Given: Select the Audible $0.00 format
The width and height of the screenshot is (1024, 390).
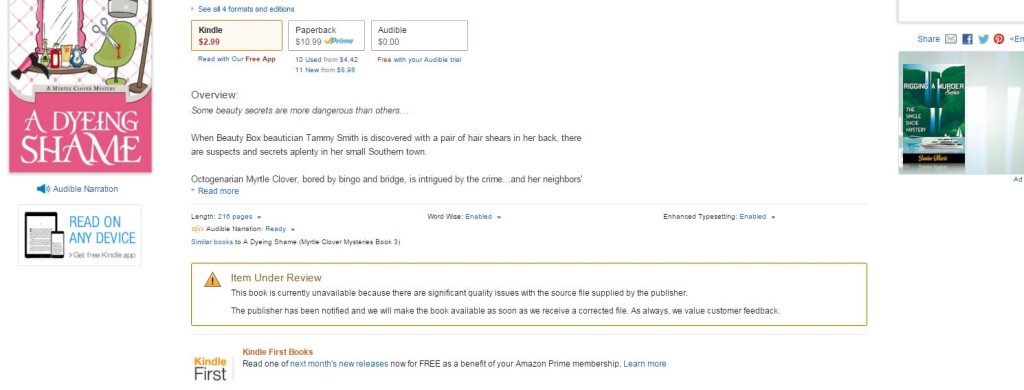Looking at the screenshot, I should (x=419, y=35).
